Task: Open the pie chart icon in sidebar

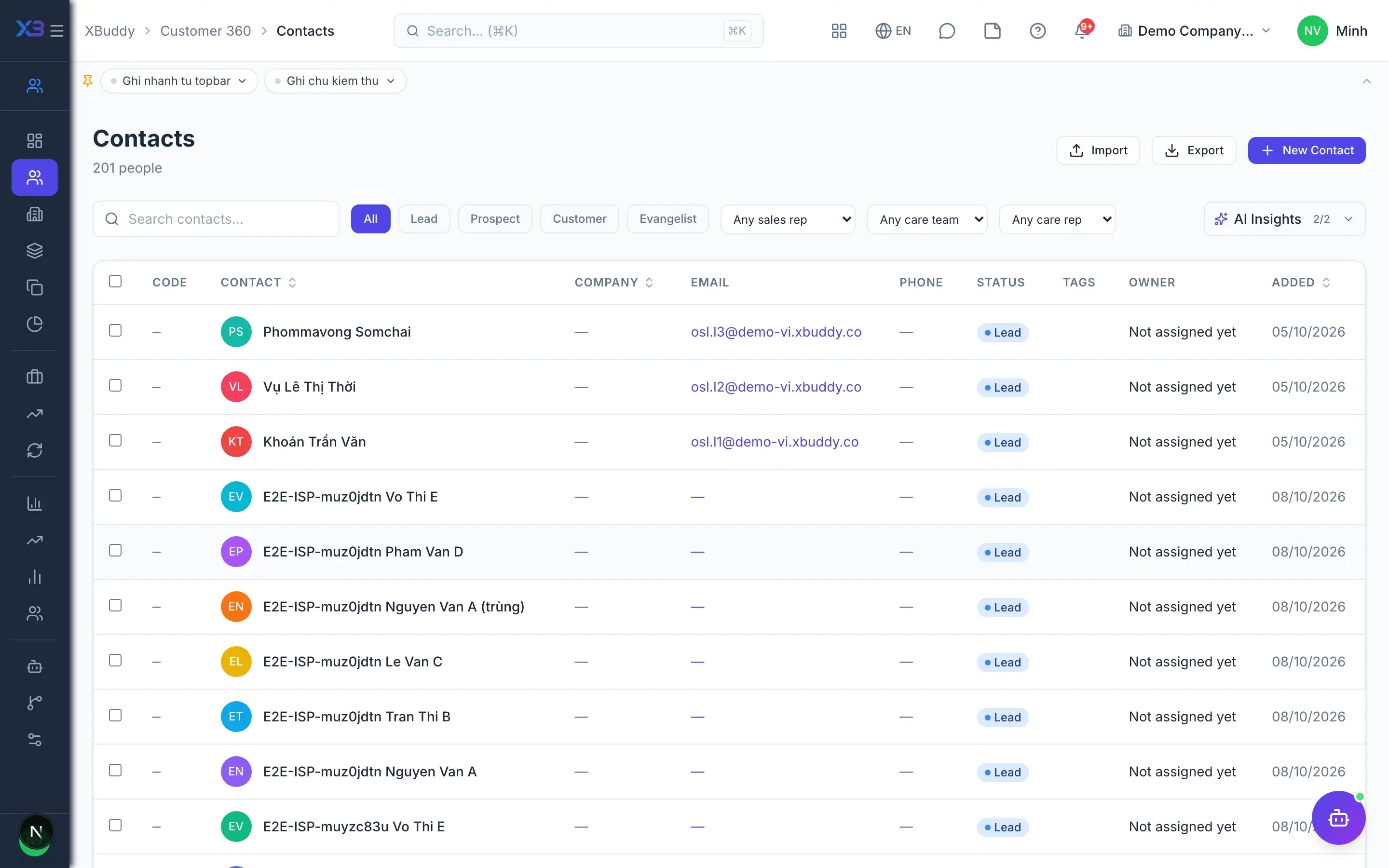Action: click(x=34, y=325)
